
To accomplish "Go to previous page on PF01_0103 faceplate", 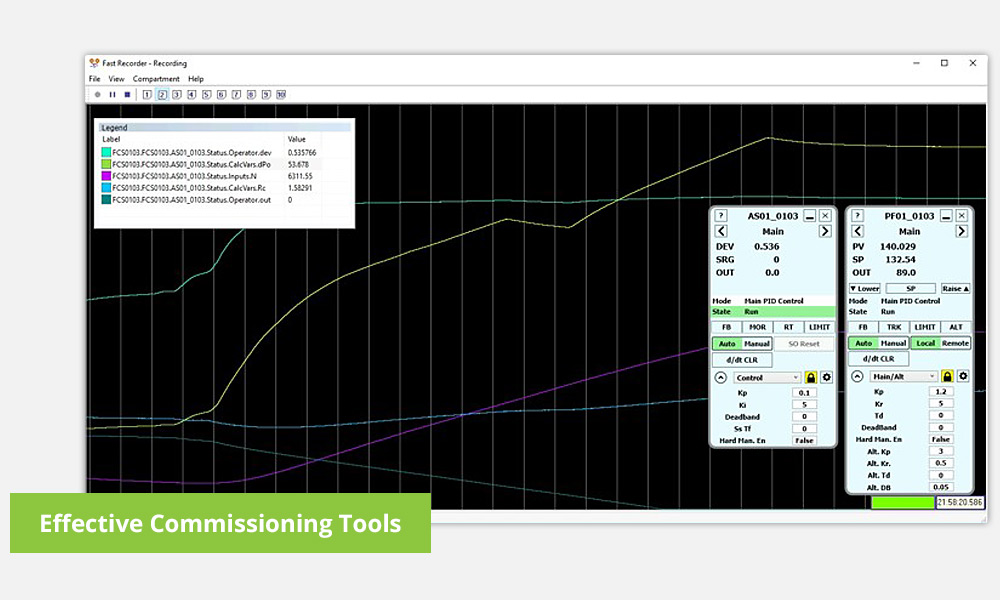I will pyautogui.click(x=858, y=231).
